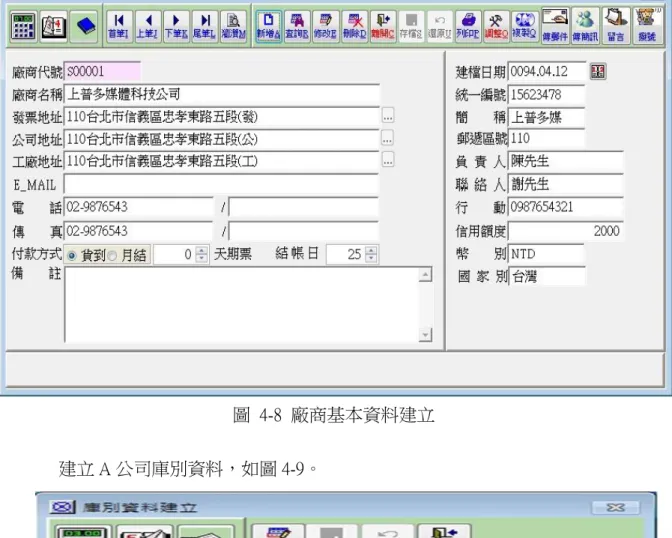
Task: Go to next record (下筆)
Action: 176,27
